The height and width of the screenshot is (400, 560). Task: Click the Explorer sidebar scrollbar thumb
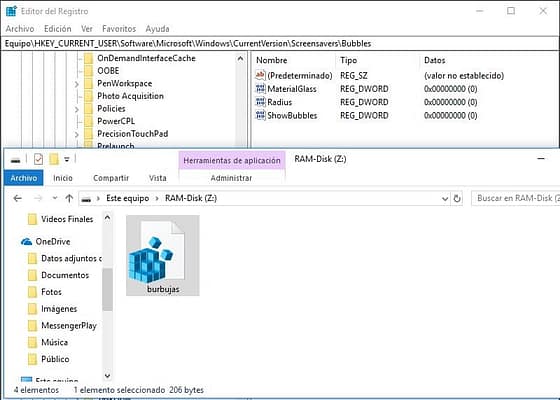click(x=107, y=289)
